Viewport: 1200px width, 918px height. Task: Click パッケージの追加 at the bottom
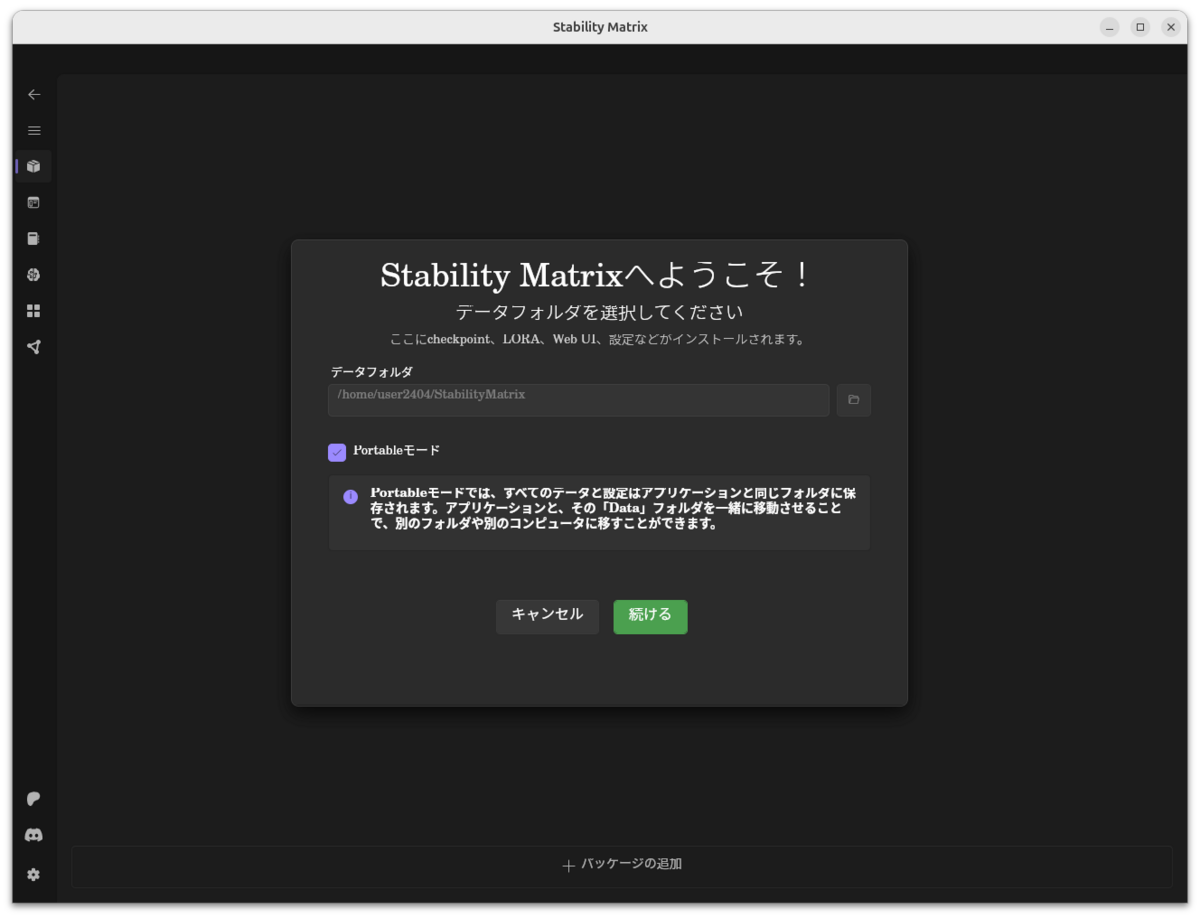pos(622,865)
